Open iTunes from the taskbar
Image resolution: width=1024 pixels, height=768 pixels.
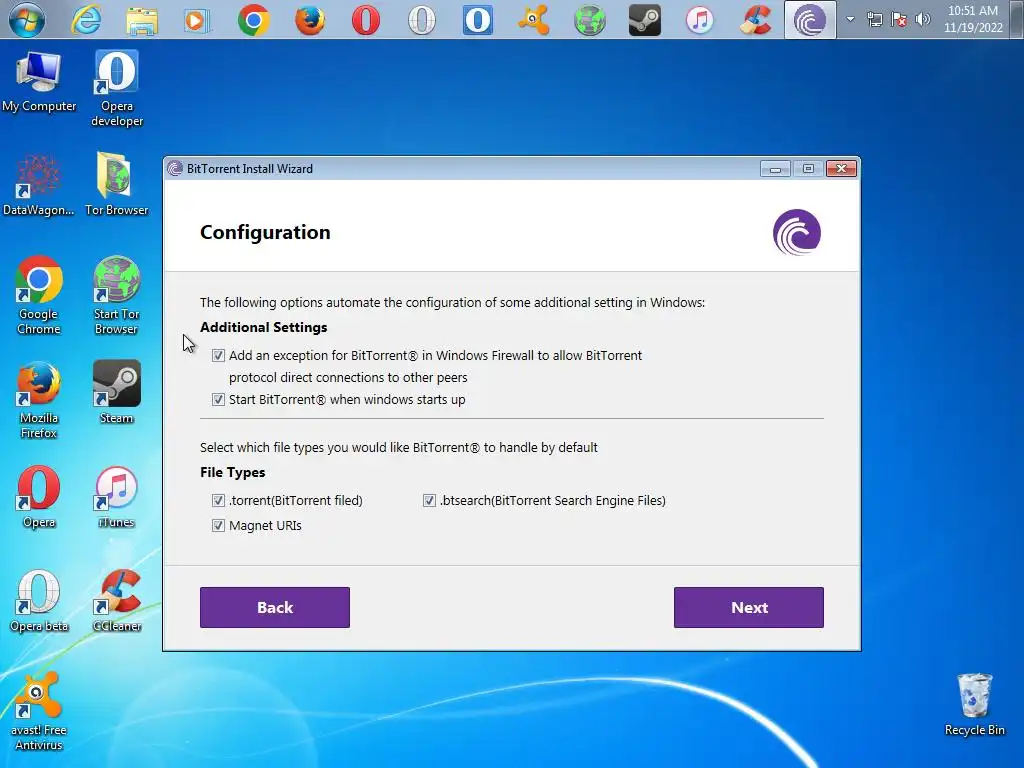(x=700, y=20)
